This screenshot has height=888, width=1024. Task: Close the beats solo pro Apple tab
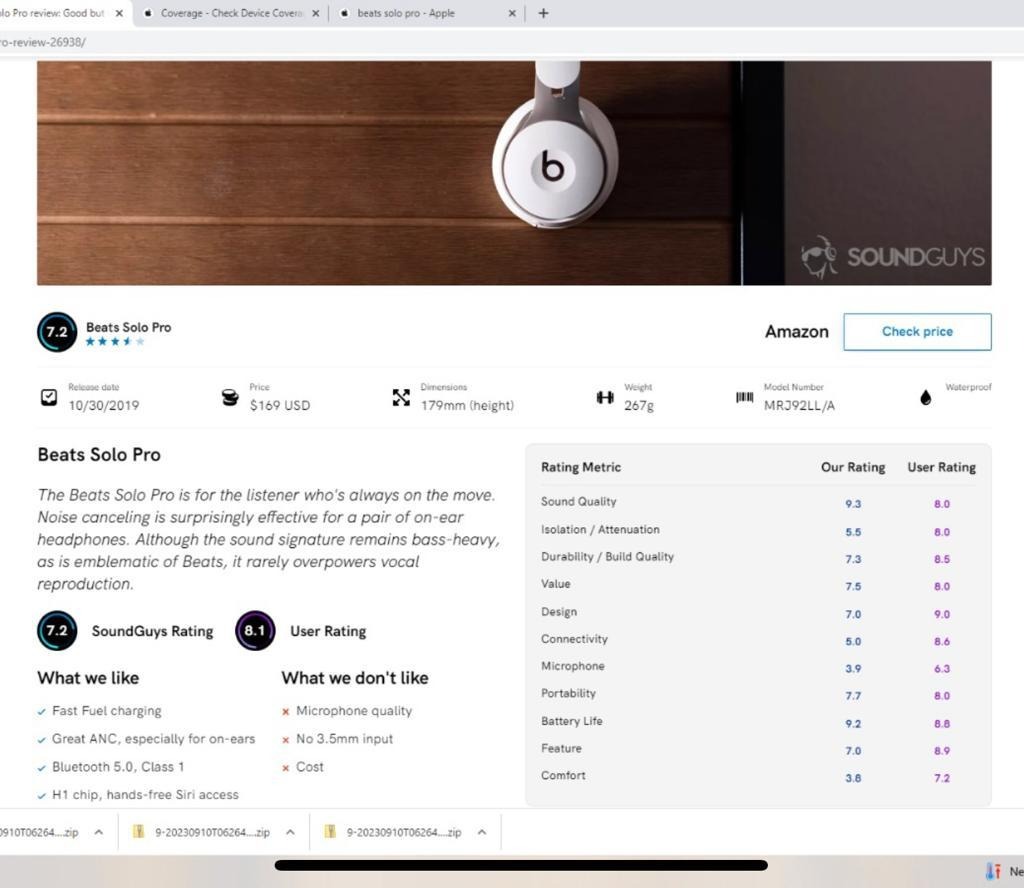(512, 13)
